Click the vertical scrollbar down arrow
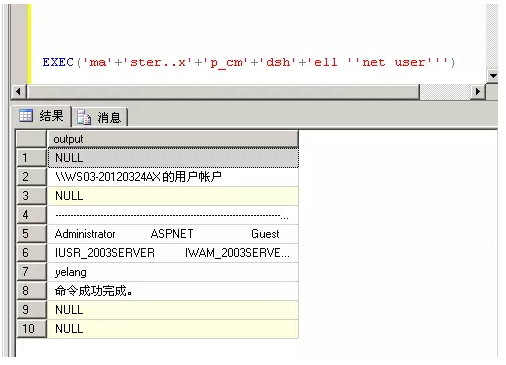The height and width of the screenshot is (365, 506). [493, 76]
